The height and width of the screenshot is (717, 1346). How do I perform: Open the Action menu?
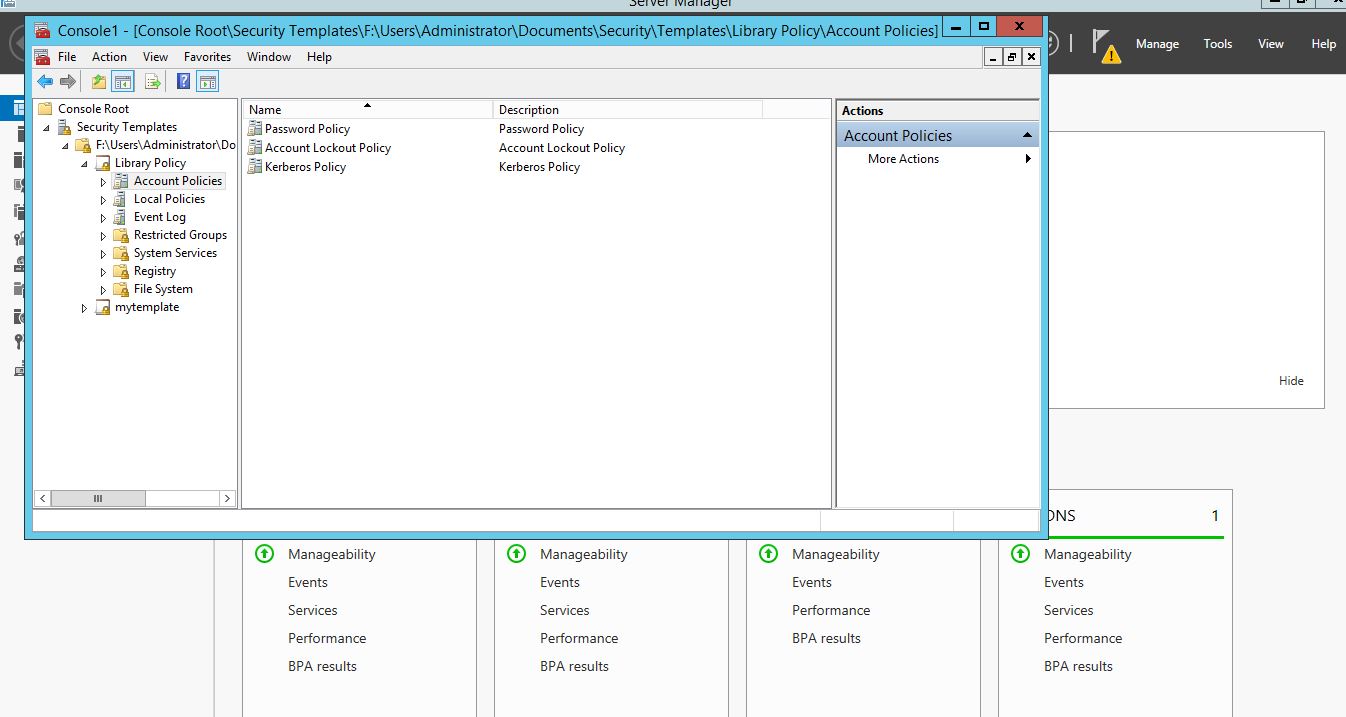tap(109, 57)
